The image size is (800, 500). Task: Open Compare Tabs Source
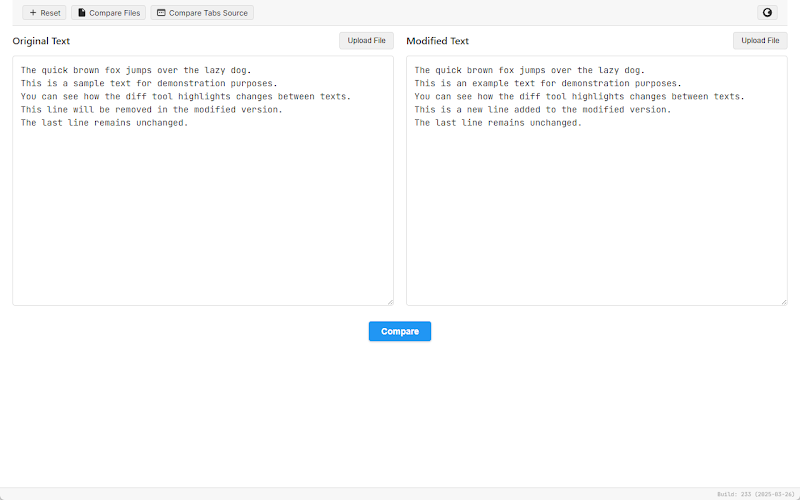(x=202, y=13)
